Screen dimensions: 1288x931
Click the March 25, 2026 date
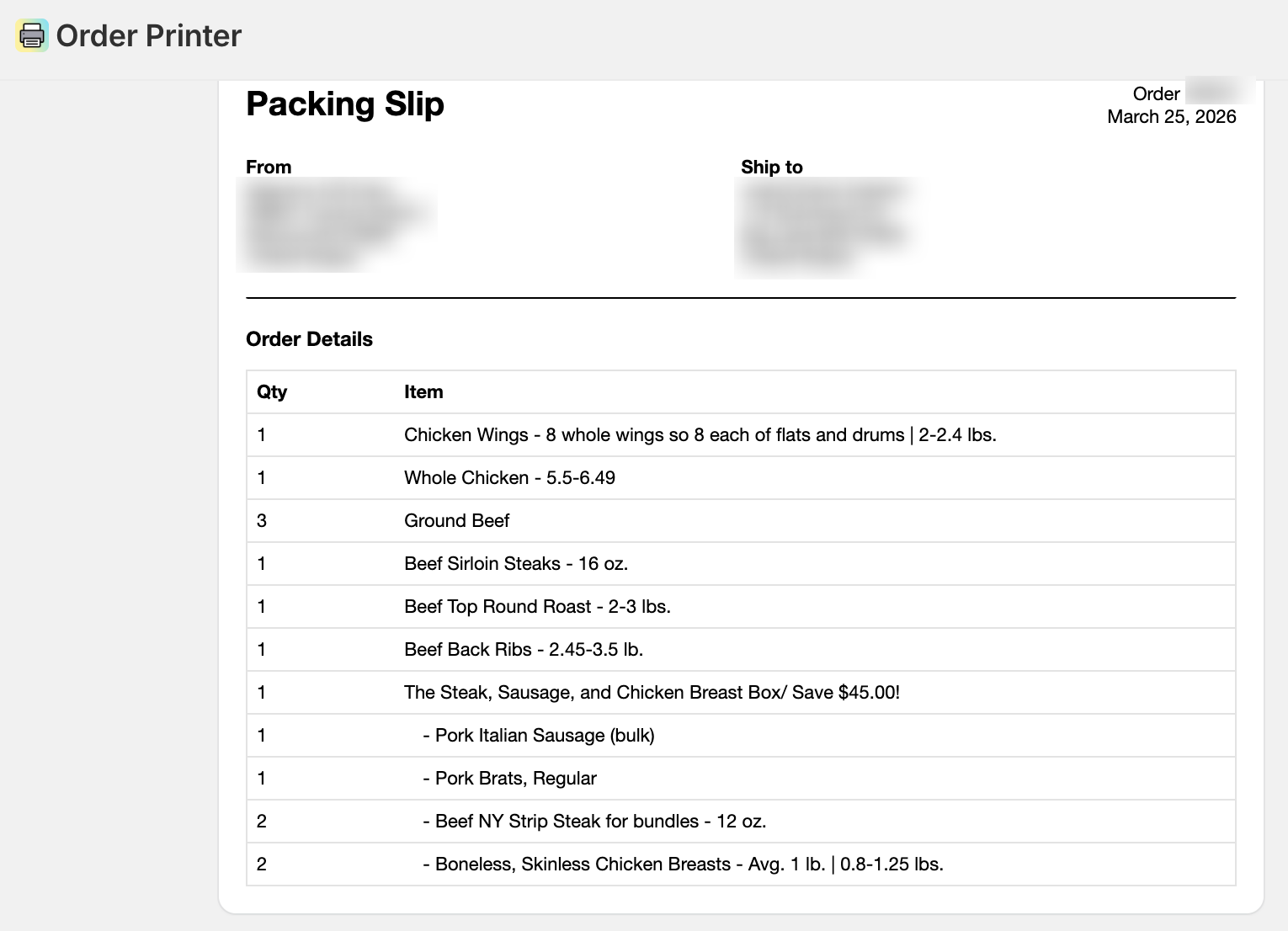click(x=1171, y=116)
